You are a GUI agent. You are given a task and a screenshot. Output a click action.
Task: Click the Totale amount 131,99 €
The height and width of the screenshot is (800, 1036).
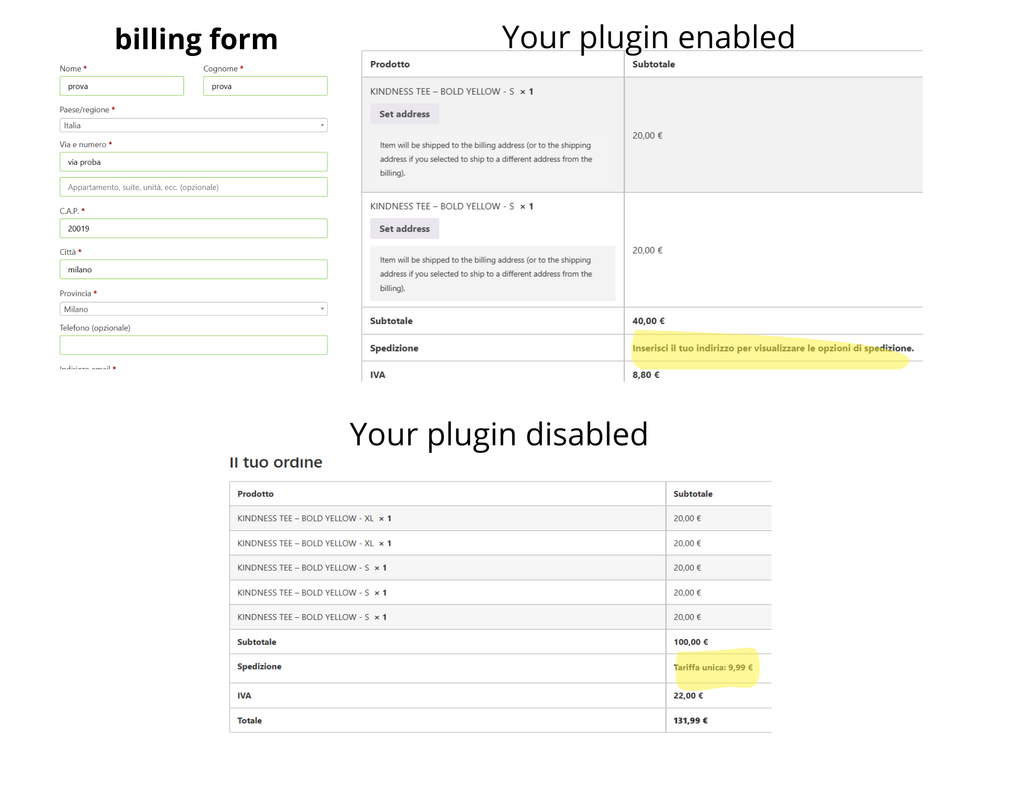pyautogui.click(x=690, y=720)
